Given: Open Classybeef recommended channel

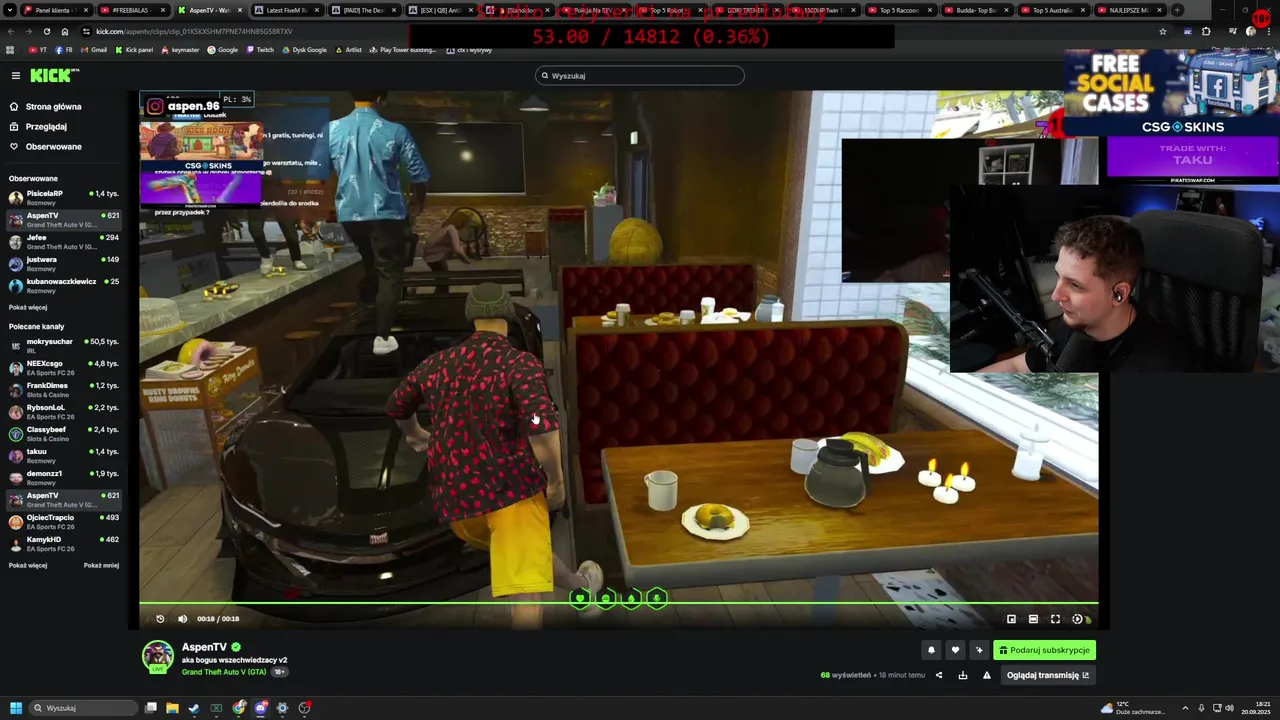Looking at the screenshot, I should pos(64,433).
